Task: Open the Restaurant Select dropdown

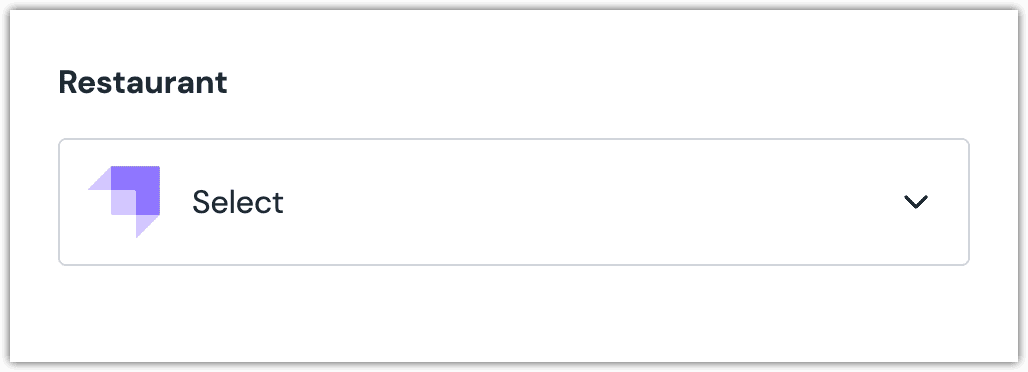Action: pos(513,202)
